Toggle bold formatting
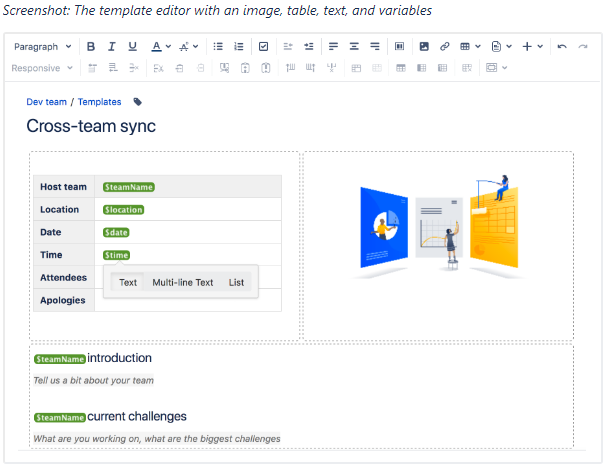This screenshot has width=615, height=473. point(91,47)
